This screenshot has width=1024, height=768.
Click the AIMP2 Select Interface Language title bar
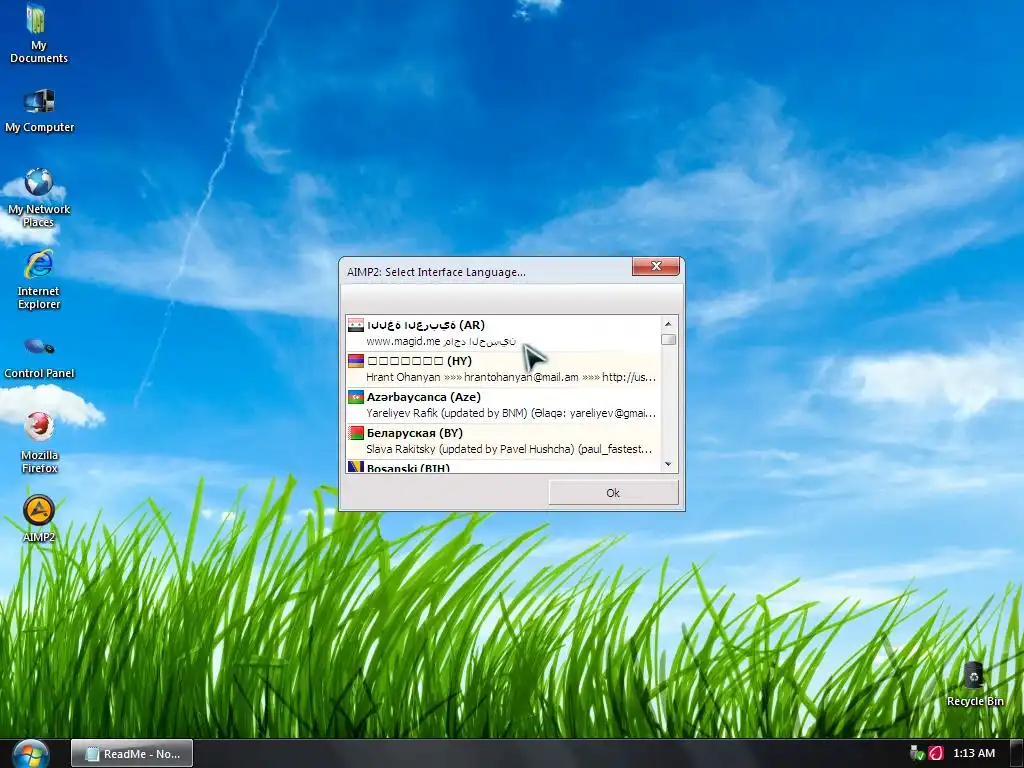(x=487, y=272)
